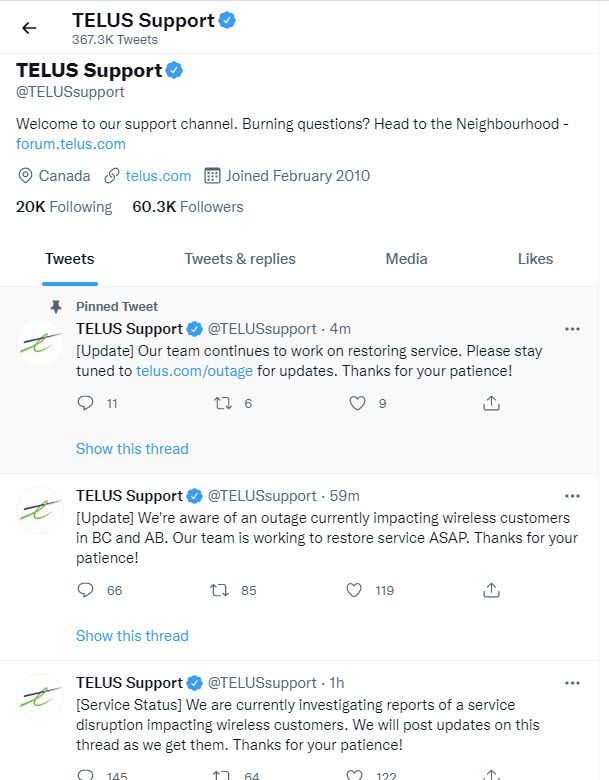Share the pinned tweet
This screenshot has height=780, width=609.
[491, 403]
